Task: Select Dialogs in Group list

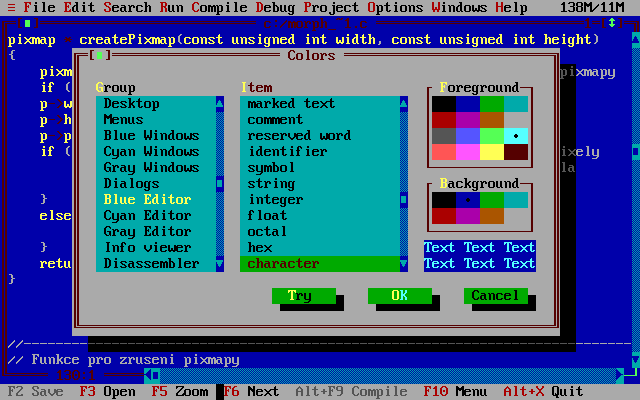Action: (x=156, y=184)
